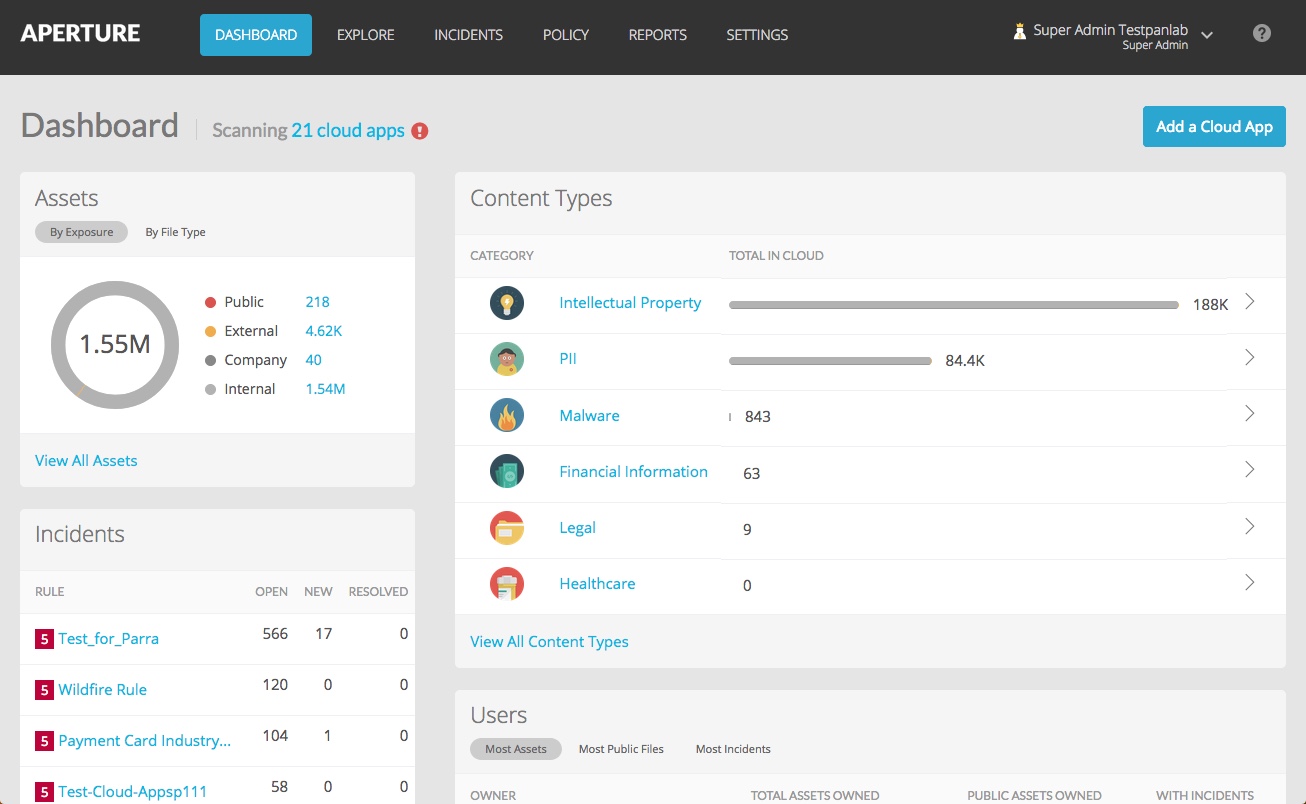Click the Intellectual Property progress bar
Viewport: 1306px width, 804px height.
tap(953, 303)
